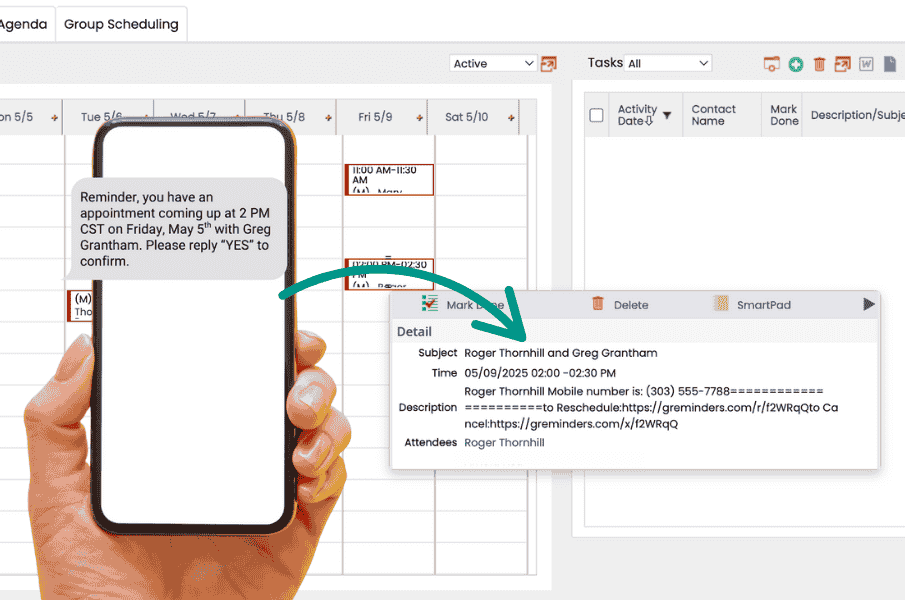
Task: Click the pop-out icon next to Active dropdown
Action: 549,64
